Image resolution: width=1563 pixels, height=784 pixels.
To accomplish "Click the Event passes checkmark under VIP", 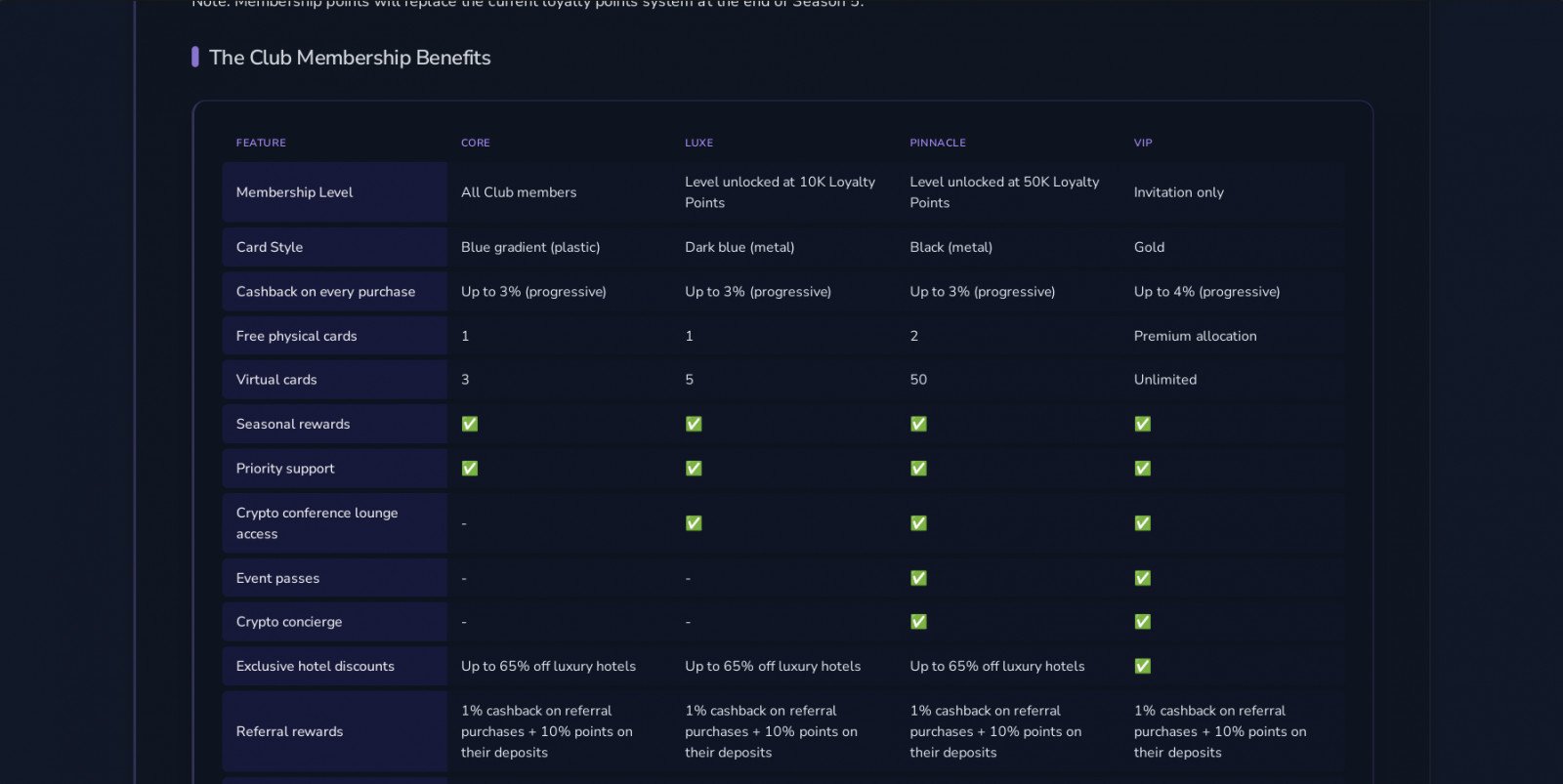I will coord(1143,578).
